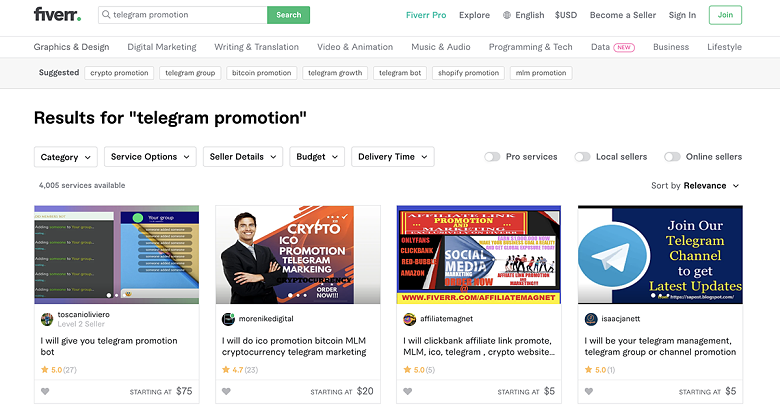Click seller name morenikedigital

(x=266, y=319)
